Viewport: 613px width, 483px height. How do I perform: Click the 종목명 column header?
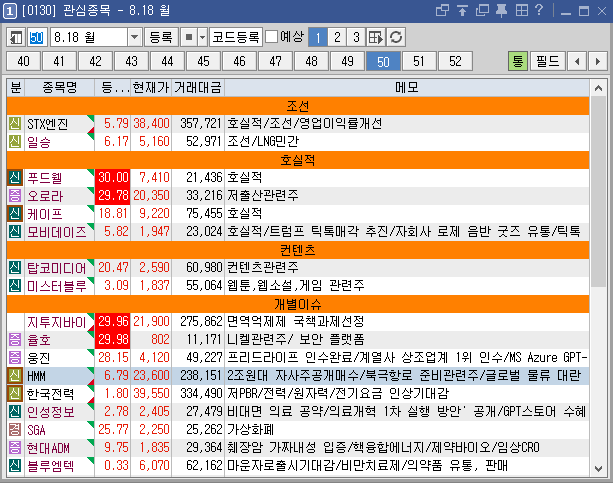(59, 87)
